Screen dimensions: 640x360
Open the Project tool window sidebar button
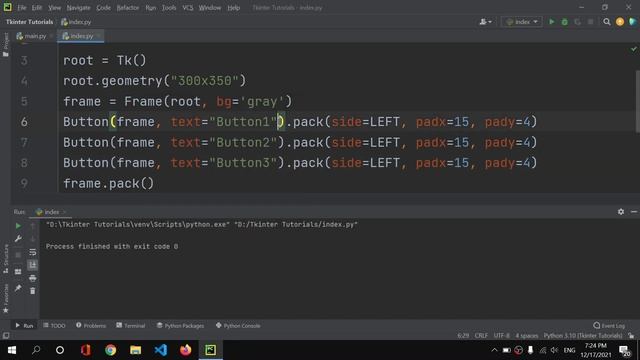[x=5, y=45]
